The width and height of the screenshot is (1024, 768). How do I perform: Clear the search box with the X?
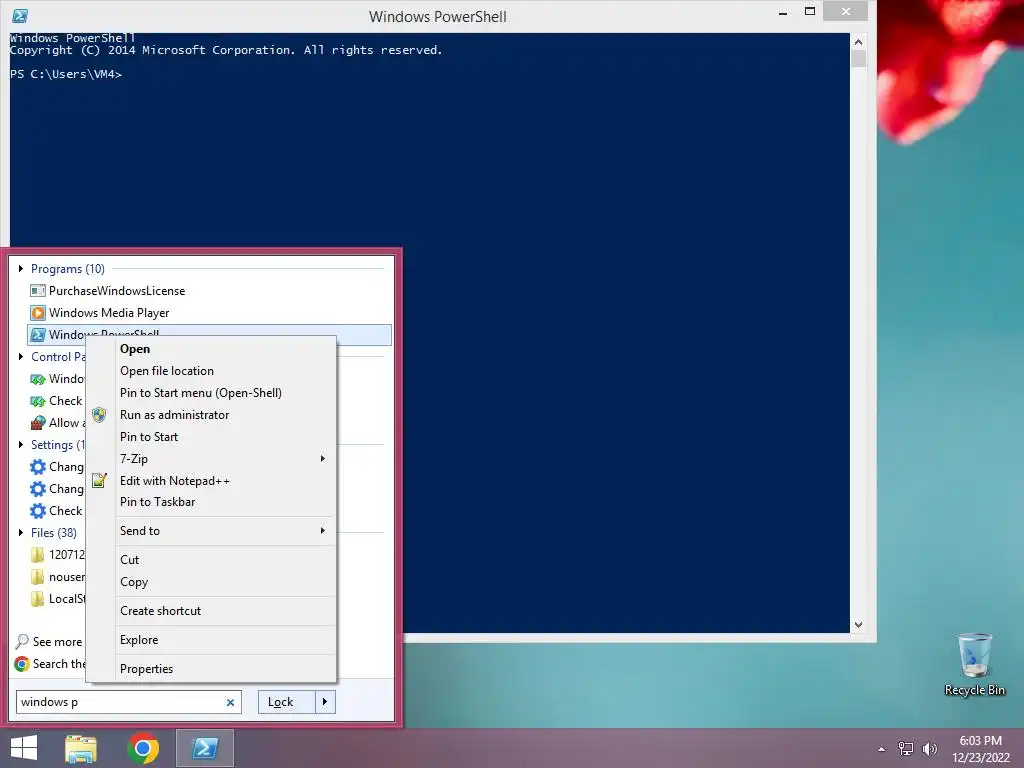click(x=230, y=703)
